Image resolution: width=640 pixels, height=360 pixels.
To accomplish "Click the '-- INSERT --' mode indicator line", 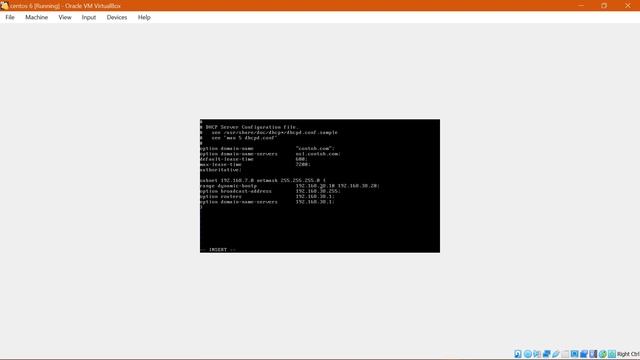I will click(x=218, y=249).
